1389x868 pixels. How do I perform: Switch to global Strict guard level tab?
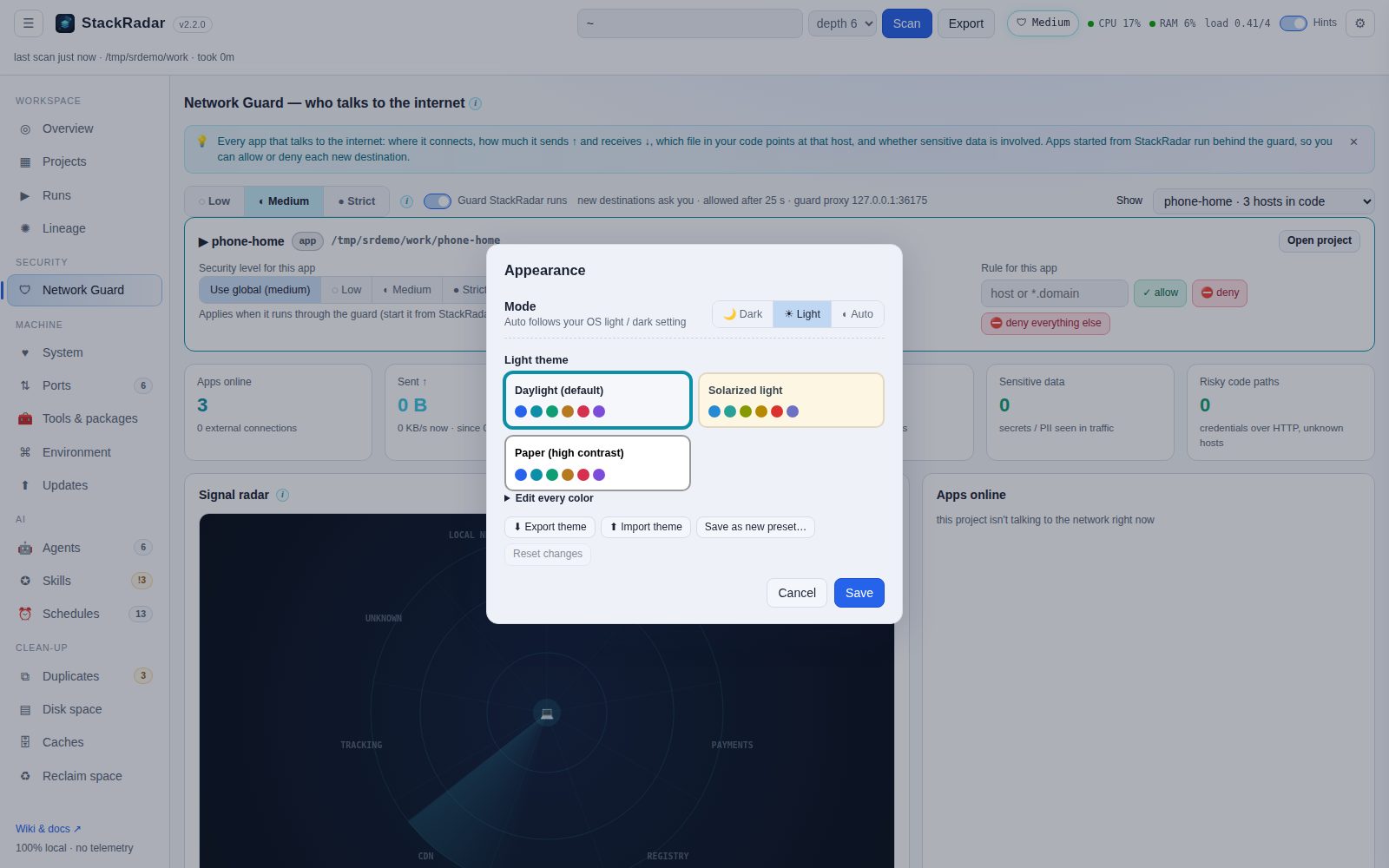pos(357,201)
